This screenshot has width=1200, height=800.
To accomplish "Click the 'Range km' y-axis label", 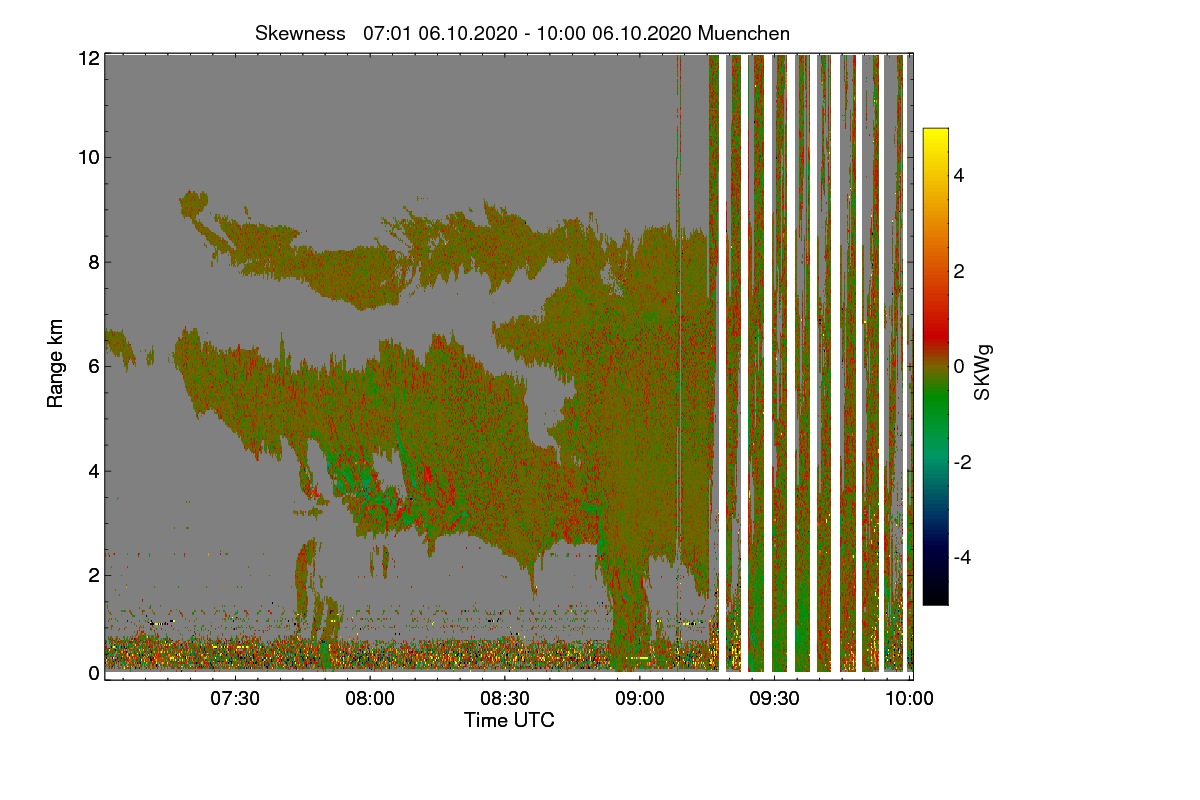I will coord(55,365).
